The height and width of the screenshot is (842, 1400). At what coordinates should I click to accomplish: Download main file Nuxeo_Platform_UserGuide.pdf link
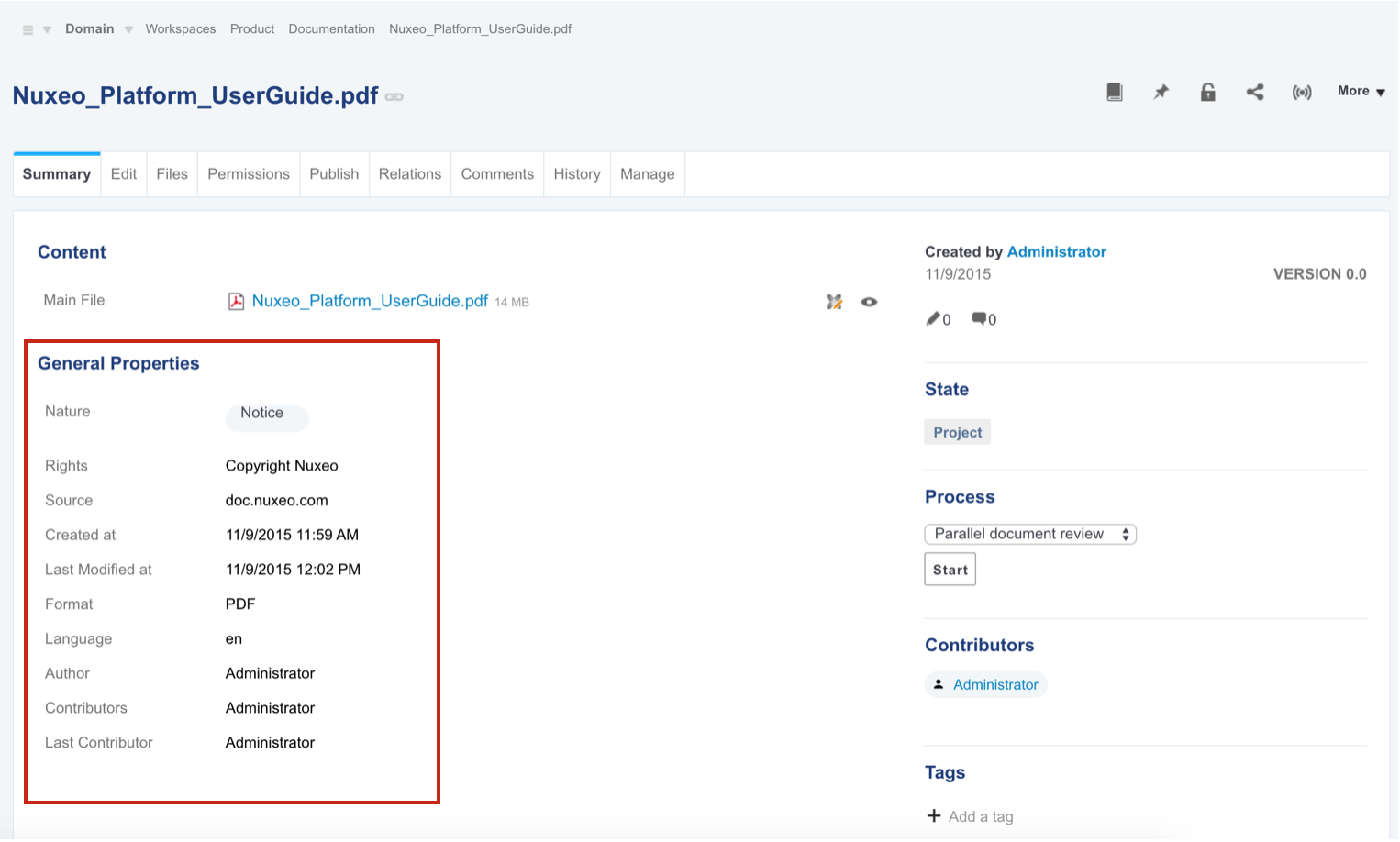pyautogui.click(x=370, y=301)
